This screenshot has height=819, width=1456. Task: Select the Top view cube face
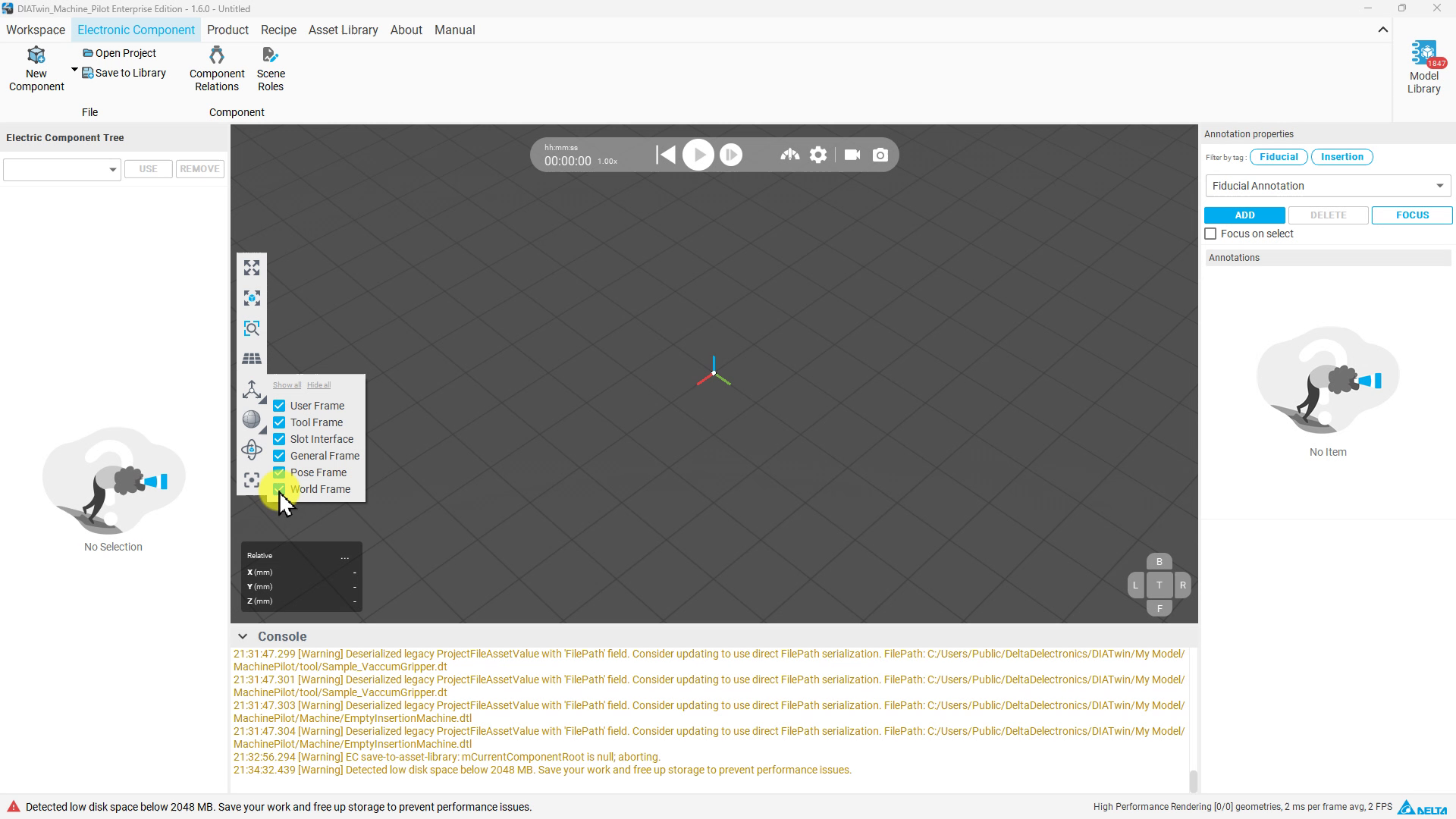tap(1159, 585)
